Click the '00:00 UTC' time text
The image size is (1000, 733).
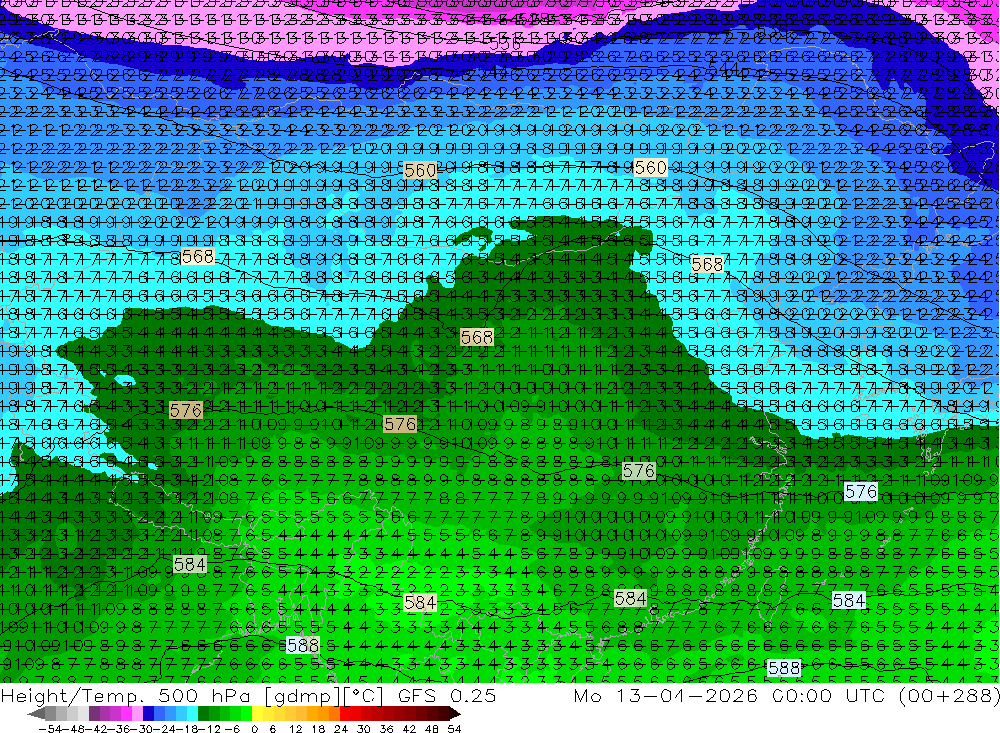click(x=828, y=695)
